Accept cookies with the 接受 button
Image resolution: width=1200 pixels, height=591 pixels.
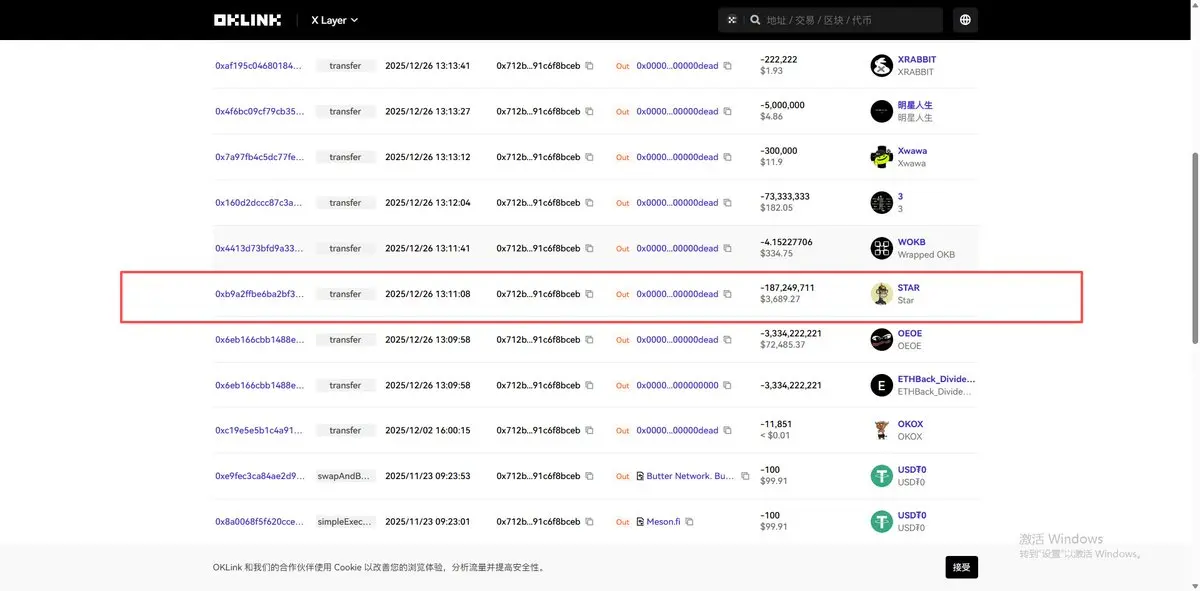tap(961, 567)
